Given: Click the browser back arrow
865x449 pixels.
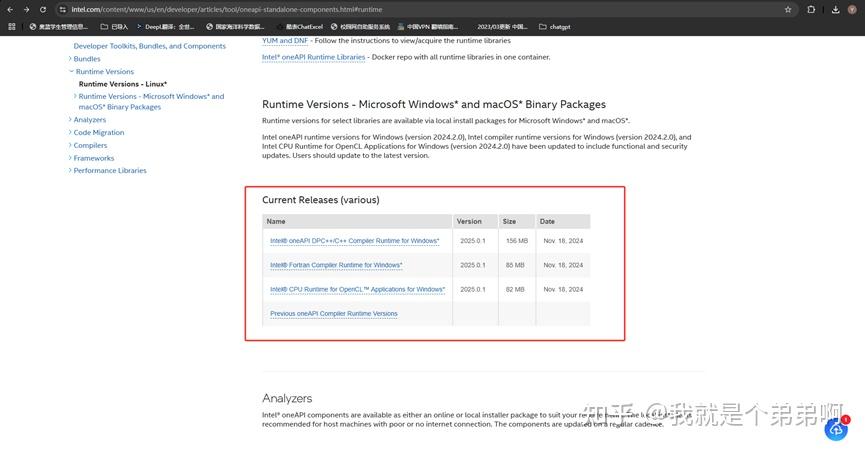Looking at the screenshot, I should pyautogui.click(x=9, y=9).
